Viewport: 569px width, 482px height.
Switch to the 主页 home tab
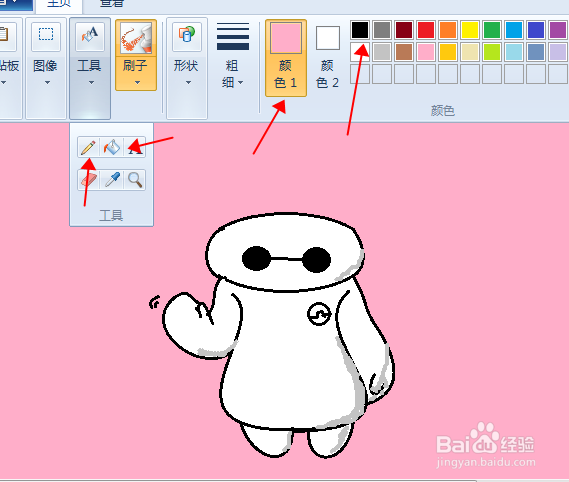coord(59,4)
